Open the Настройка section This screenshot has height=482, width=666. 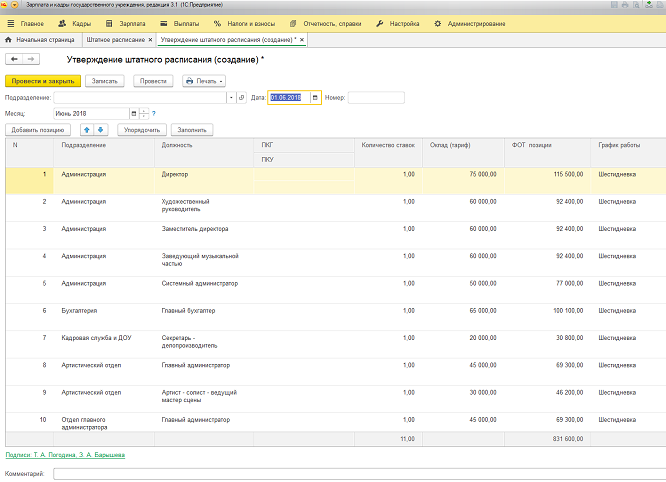(398, 24)
